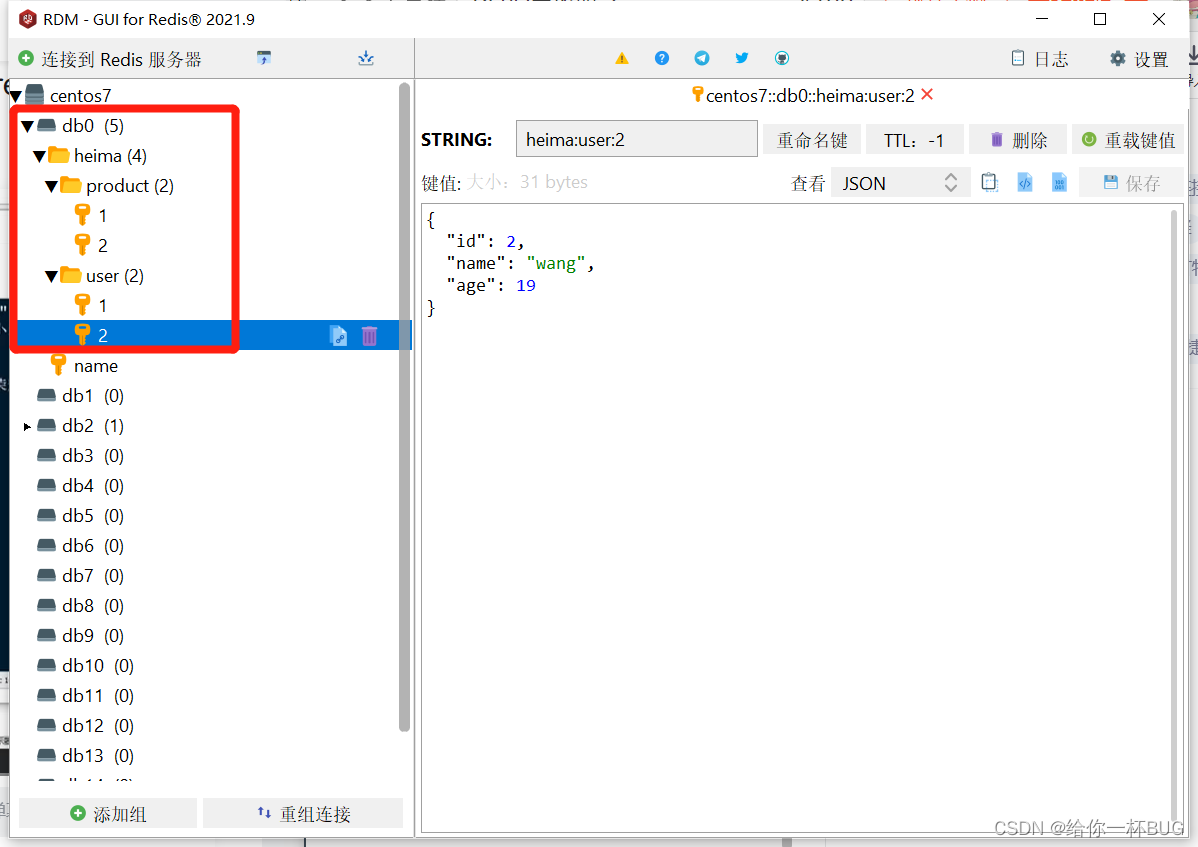Open the JSON view format dropdown

[x=900, y=183]
